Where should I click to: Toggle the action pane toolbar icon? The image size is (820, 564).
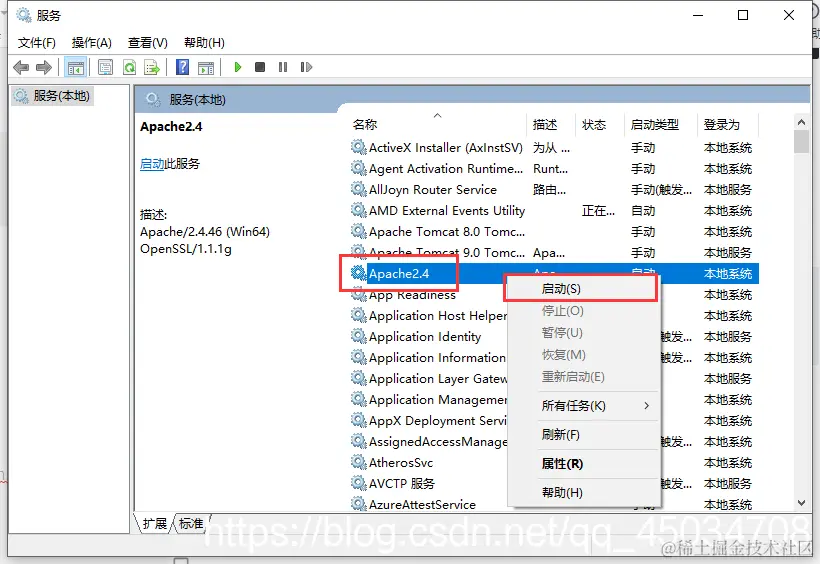206,67
